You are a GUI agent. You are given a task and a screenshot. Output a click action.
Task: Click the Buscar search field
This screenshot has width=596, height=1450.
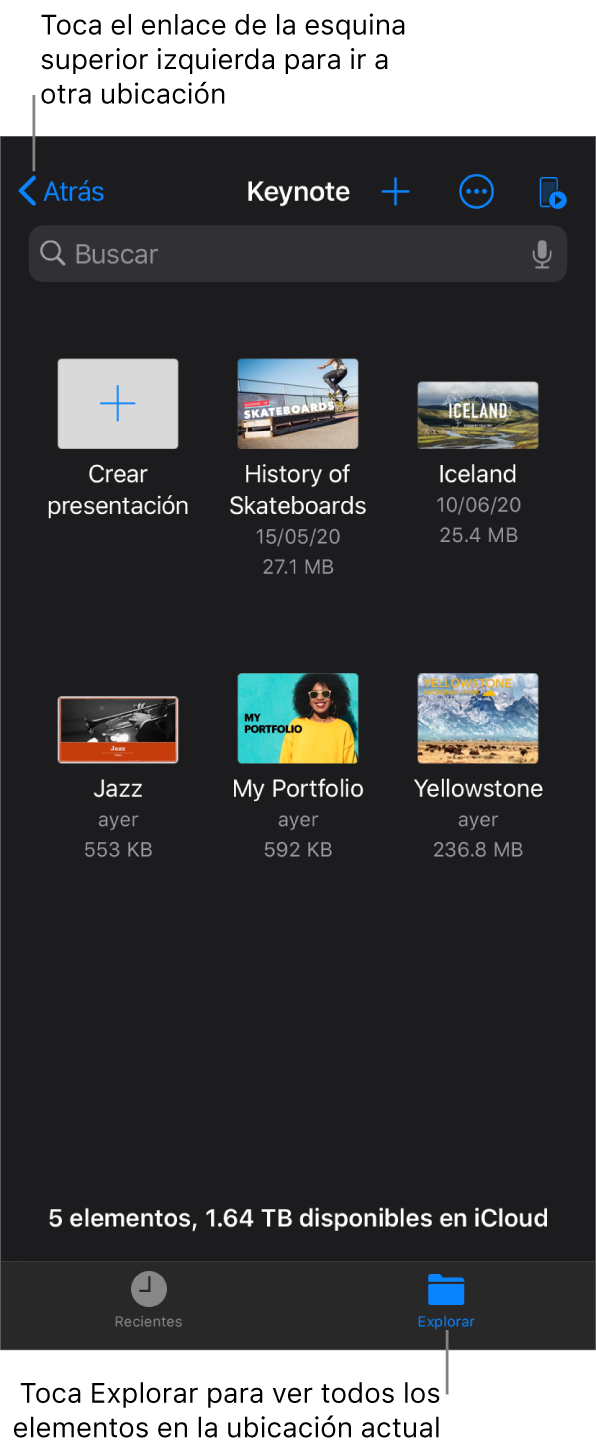pyautogui.click(x=298, y=254)
